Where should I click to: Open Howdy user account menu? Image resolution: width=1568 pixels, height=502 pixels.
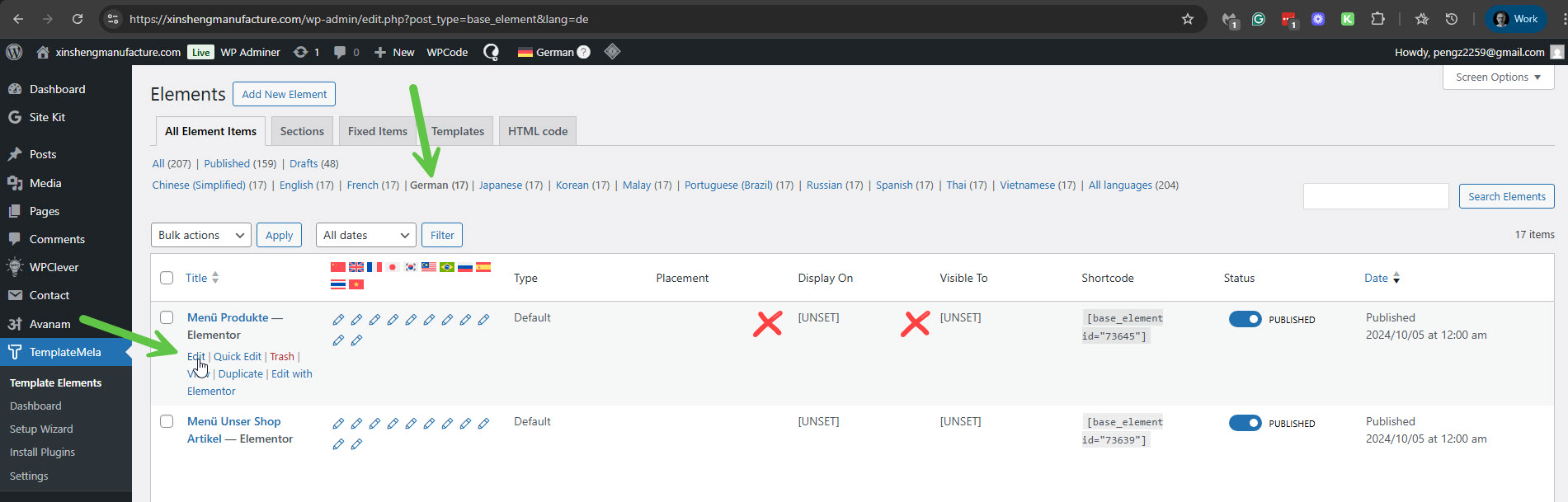click(x=1479, y=52)
